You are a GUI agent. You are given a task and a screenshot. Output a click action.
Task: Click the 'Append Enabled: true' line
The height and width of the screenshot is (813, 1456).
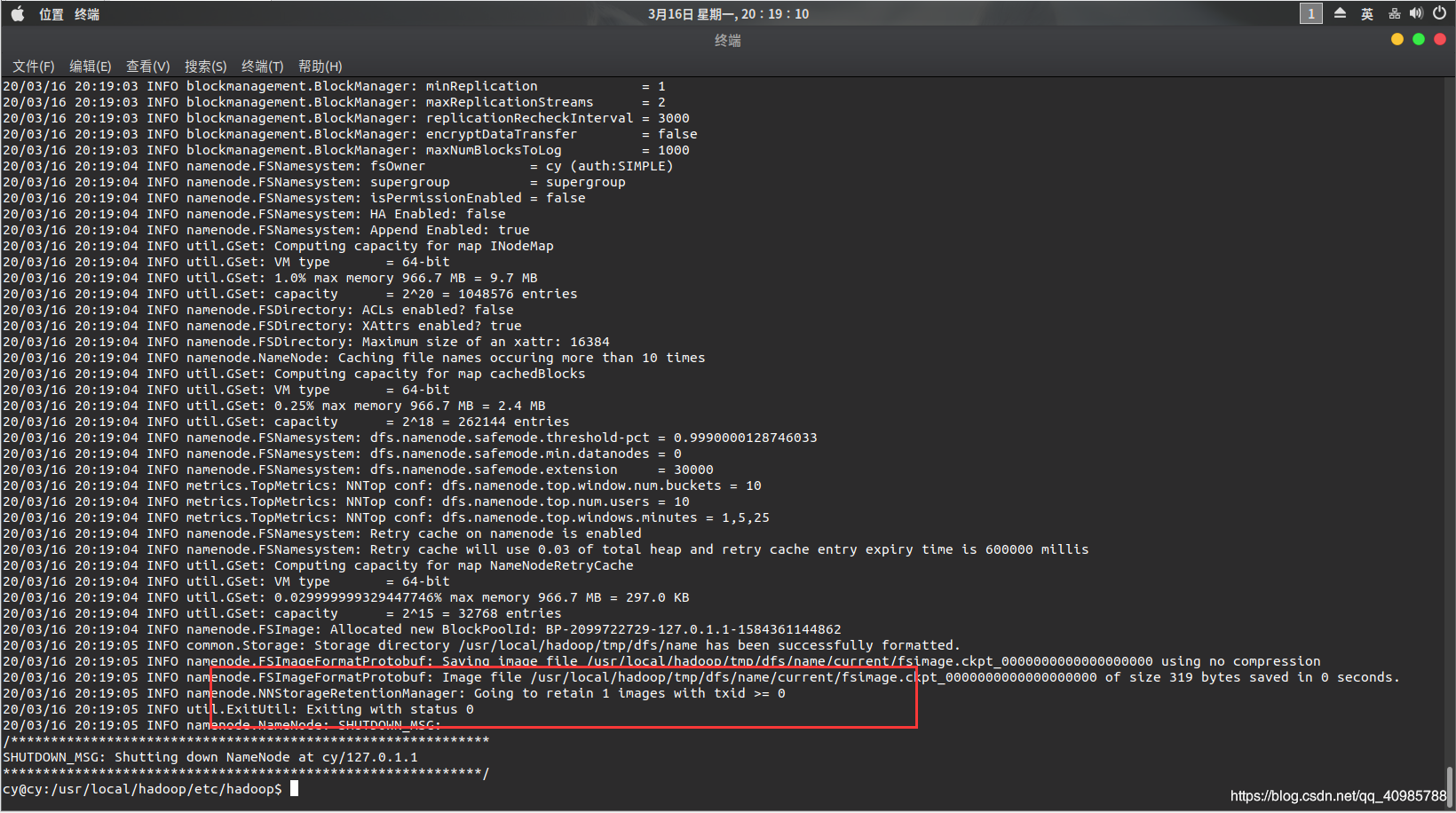point(450,230)
